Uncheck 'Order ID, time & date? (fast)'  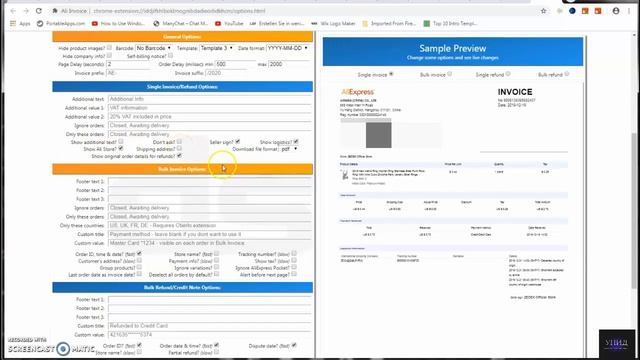[x=139, y=253]
